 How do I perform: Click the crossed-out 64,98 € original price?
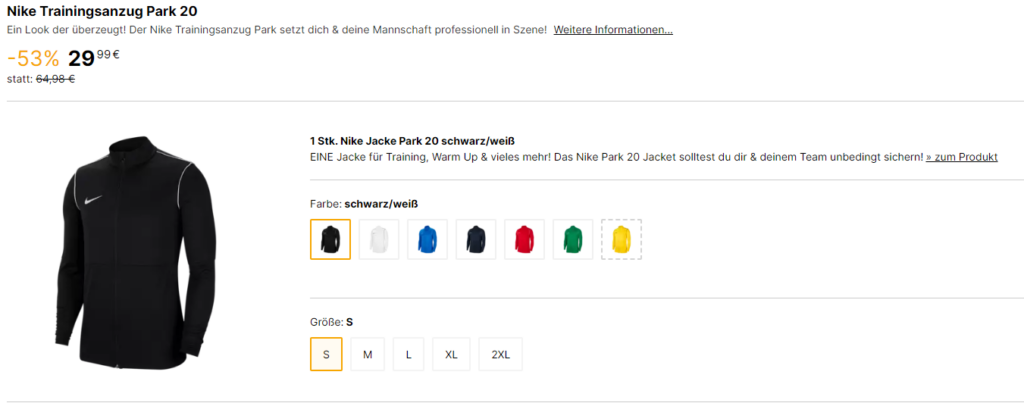pyautogui.click(x=55, y=79)
